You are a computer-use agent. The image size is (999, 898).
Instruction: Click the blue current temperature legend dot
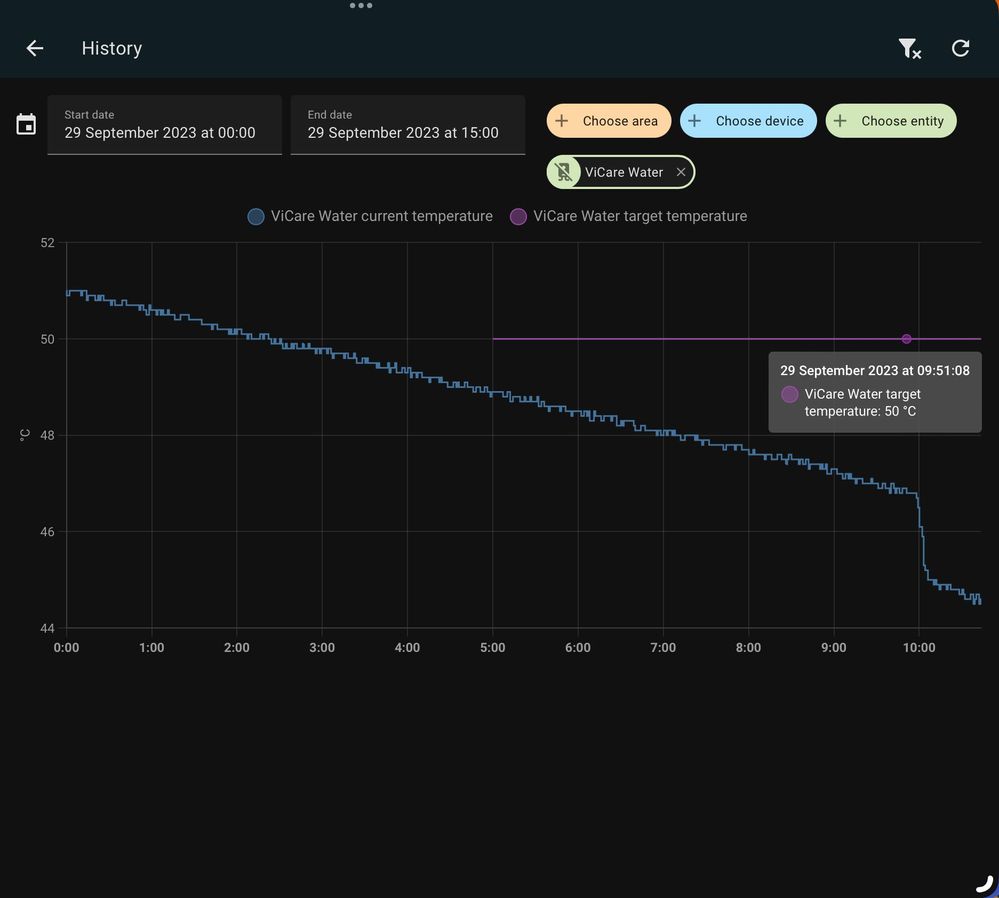click(256, 217)
